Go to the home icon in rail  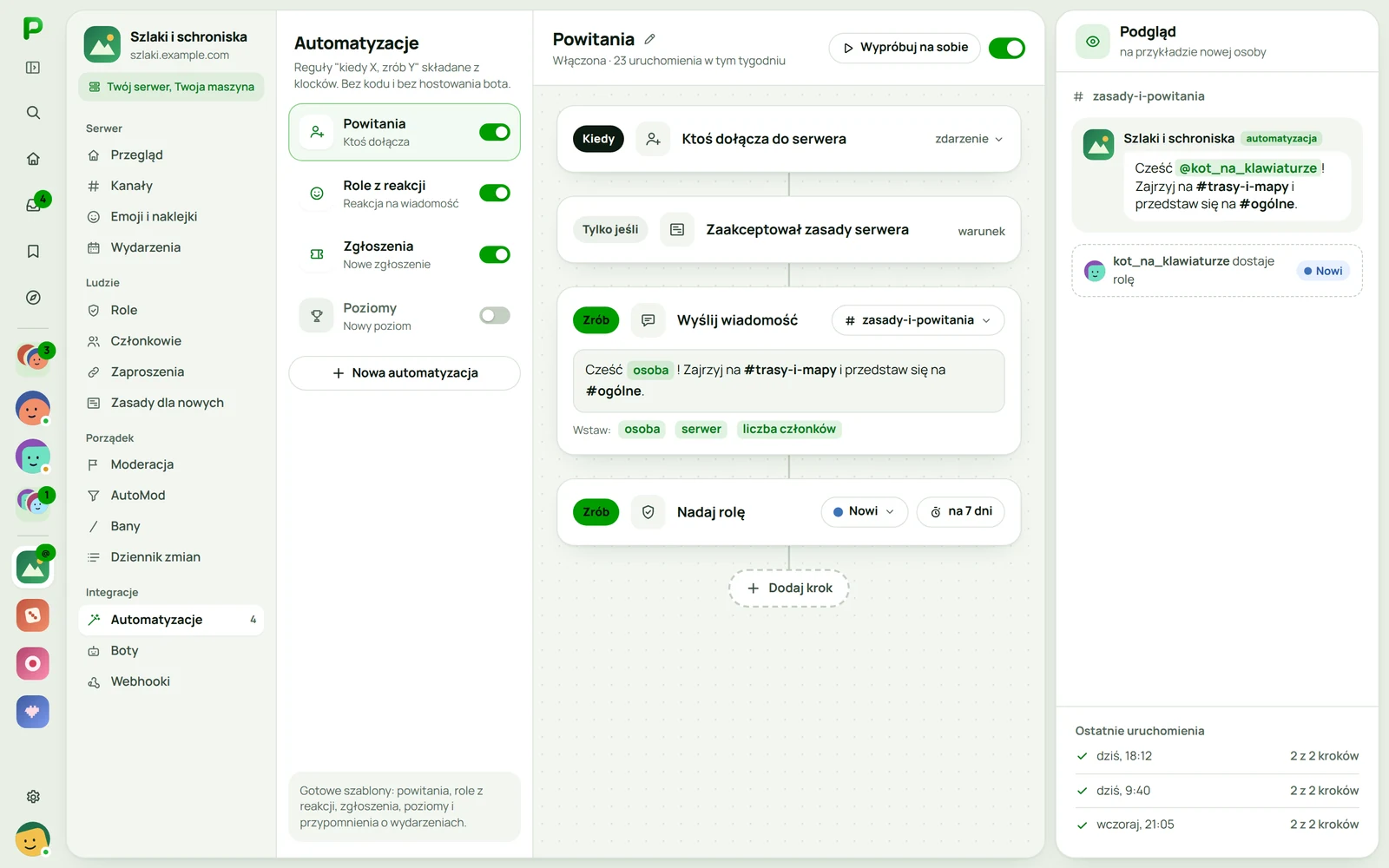(x=33, y=159)
